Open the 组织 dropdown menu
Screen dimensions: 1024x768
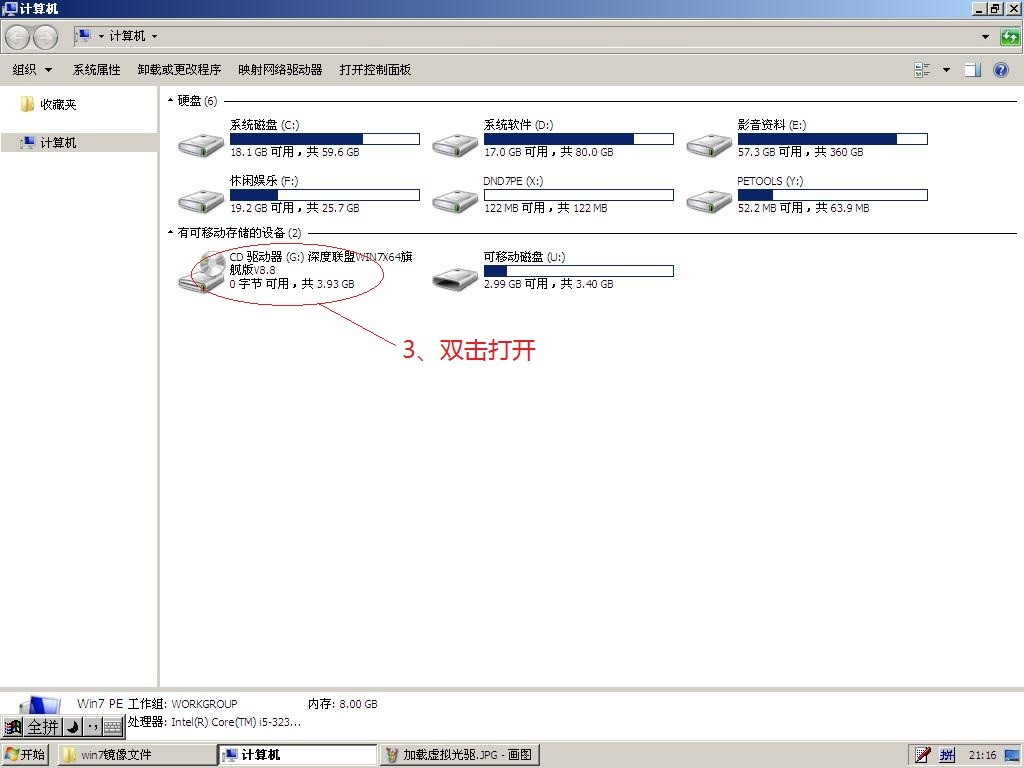coord(31,70)
